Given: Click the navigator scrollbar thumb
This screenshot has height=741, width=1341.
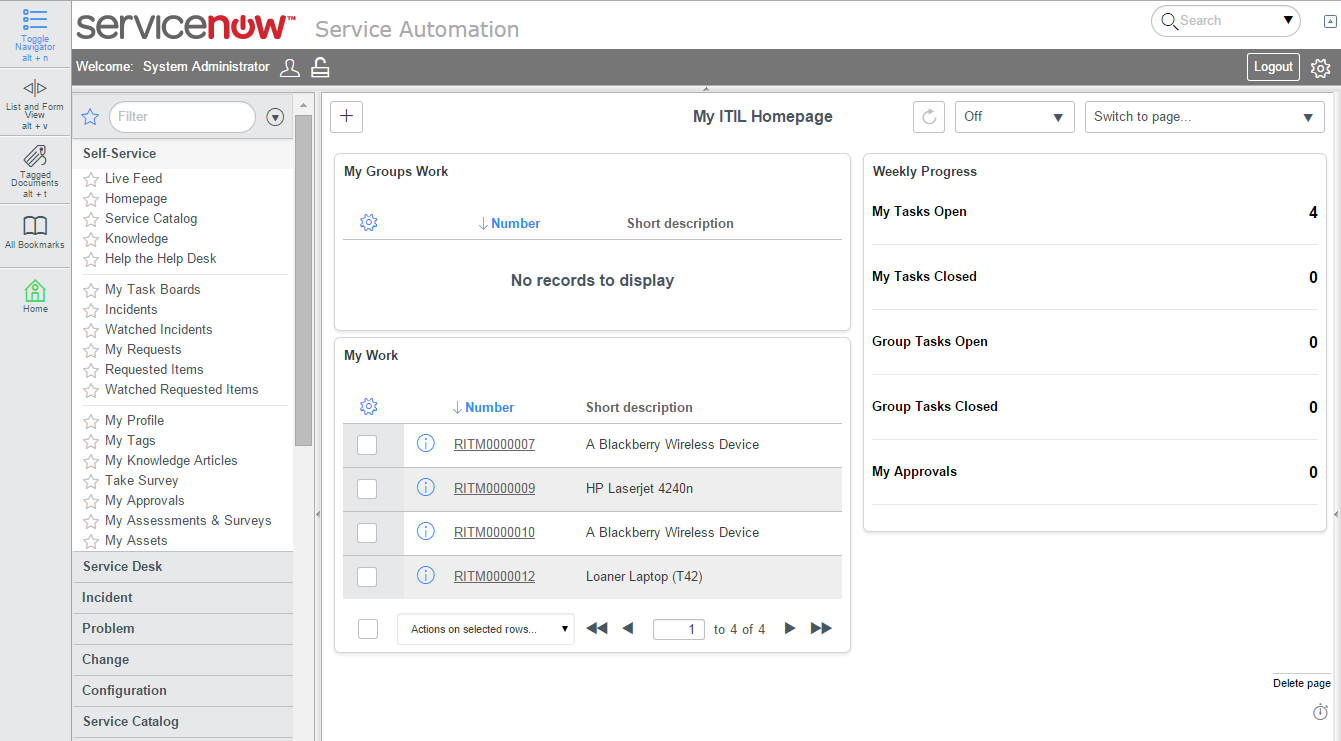Looking at the screenshot, I should [304, 280].
